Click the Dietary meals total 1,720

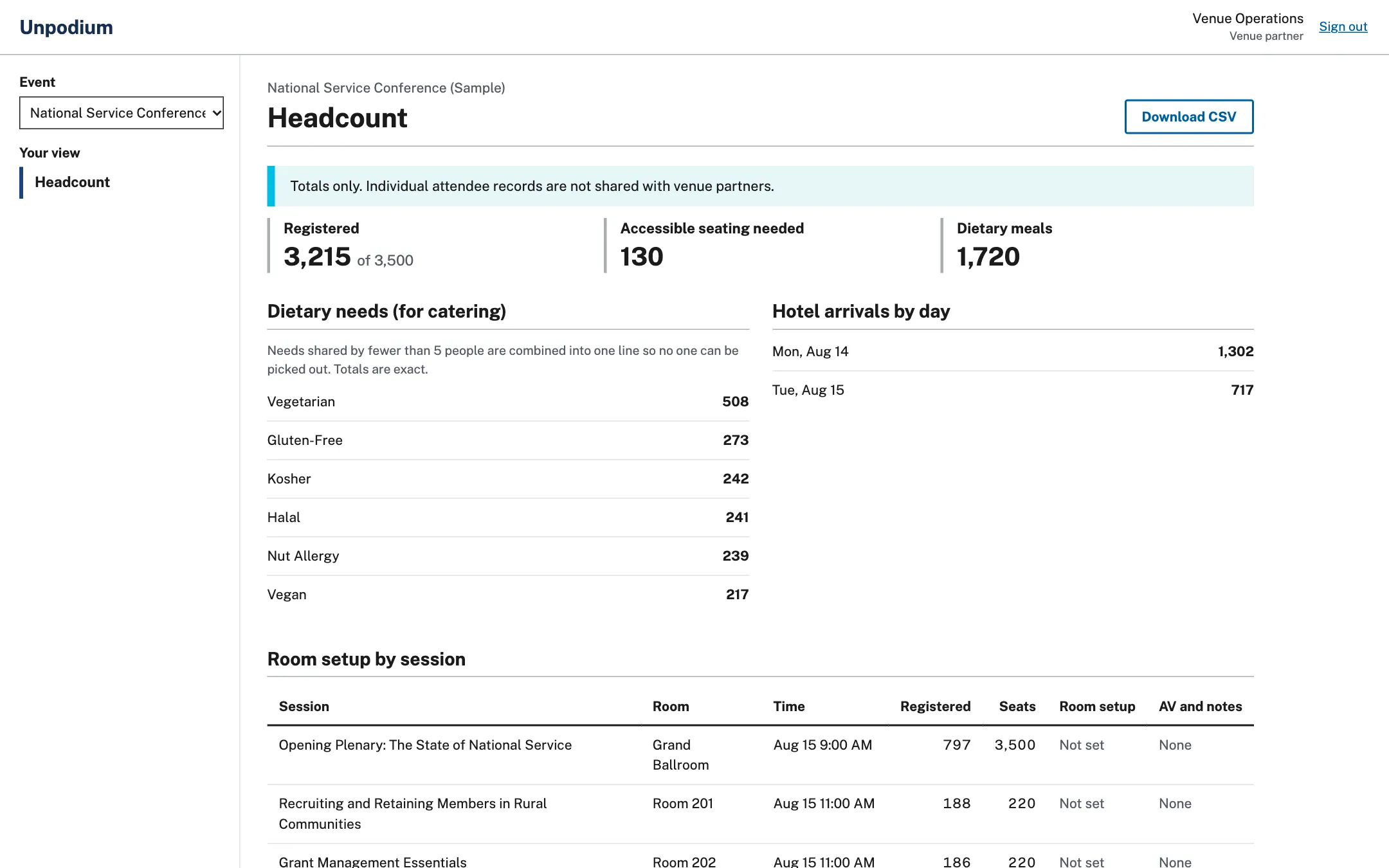988,257
